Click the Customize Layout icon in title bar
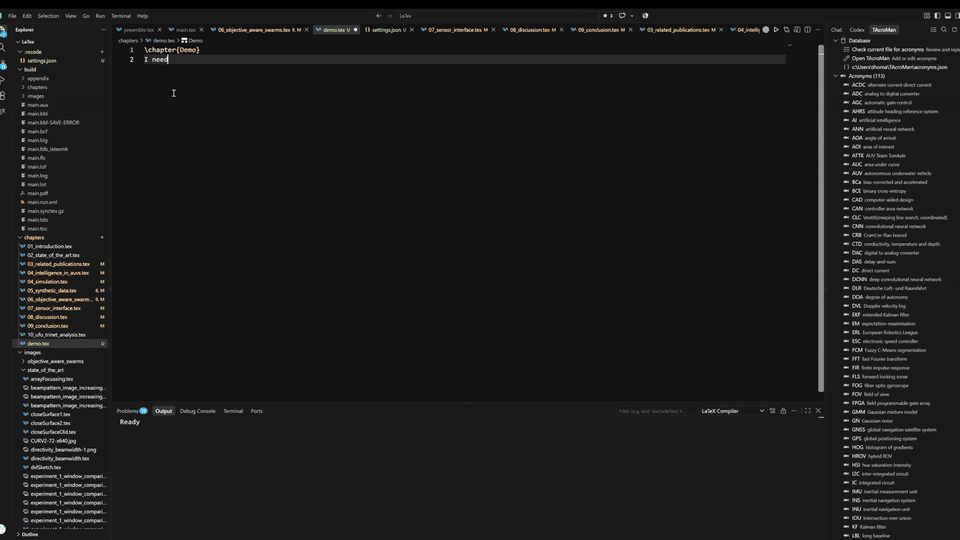The width and height of the screenshot is (960, 540). (x=926, y=16)
